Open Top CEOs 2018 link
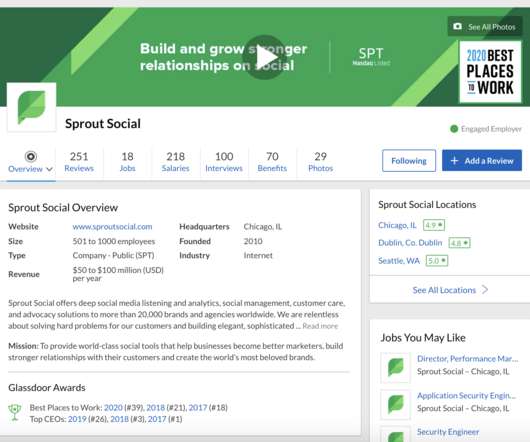 [119, 419]
